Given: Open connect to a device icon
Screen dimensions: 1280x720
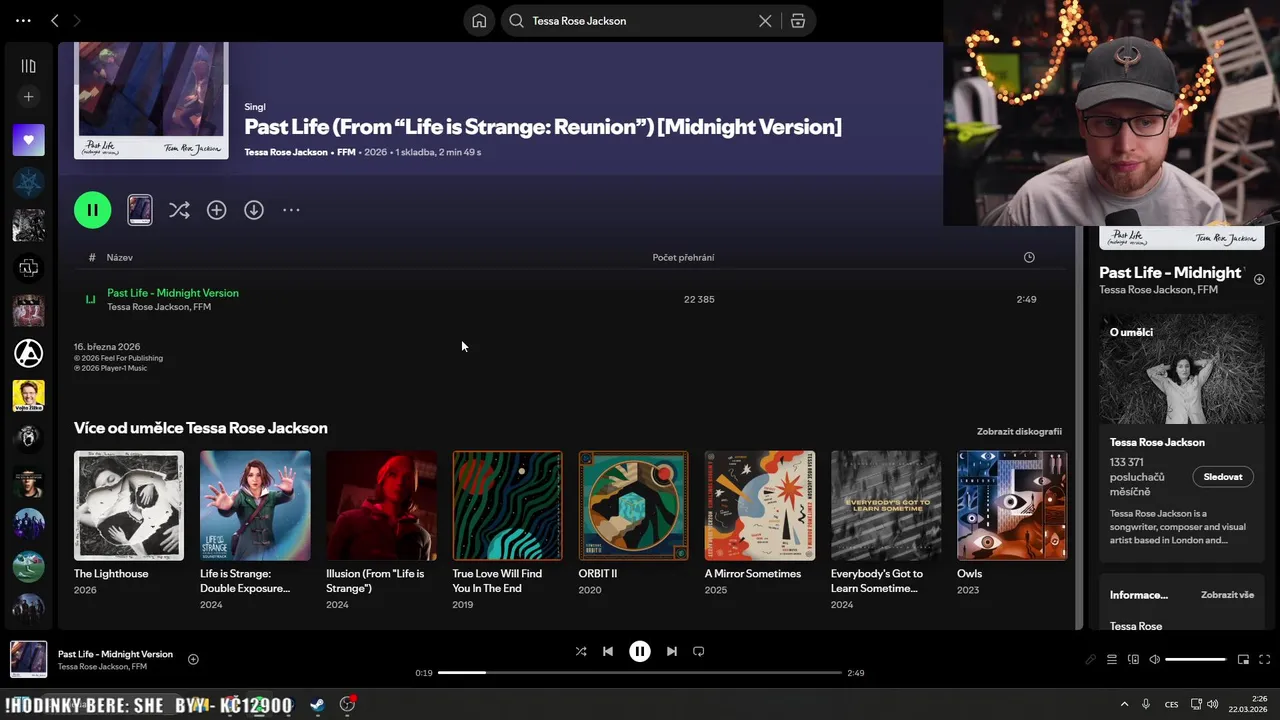Looking at the screenshot, I should coord(1133,660).
